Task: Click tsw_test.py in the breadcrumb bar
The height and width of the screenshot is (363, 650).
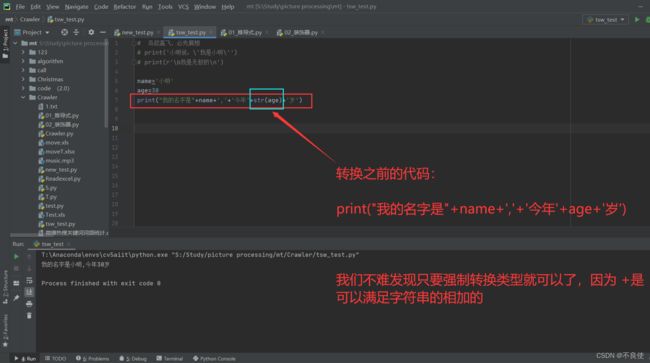Action: click(x=66, y=19)
